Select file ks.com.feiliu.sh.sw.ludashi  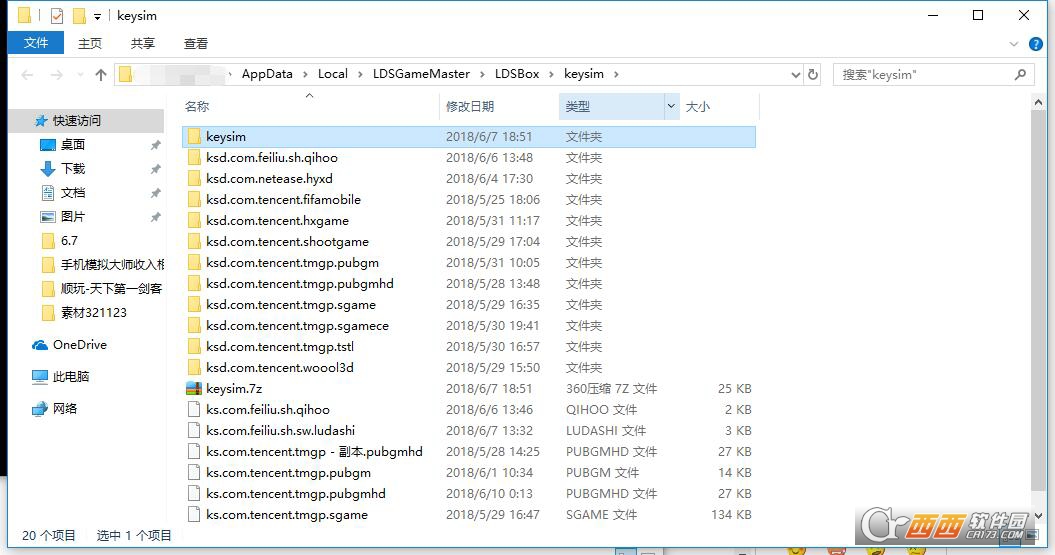[281, 431]
